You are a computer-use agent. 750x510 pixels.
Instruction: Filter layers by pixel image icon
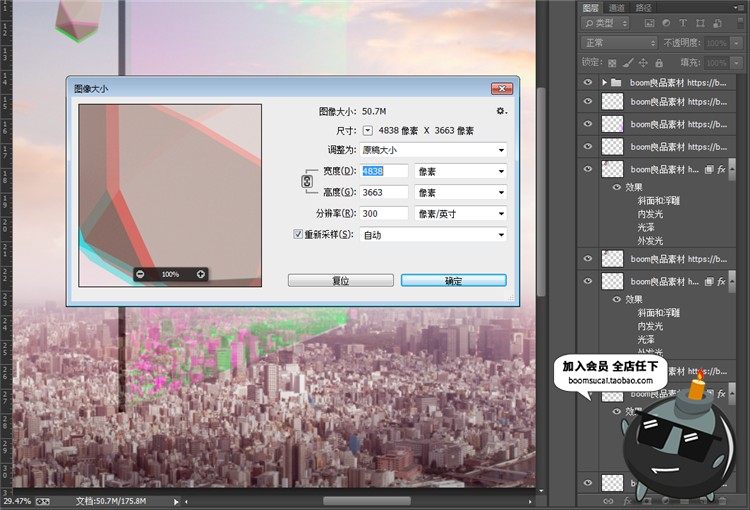click(x=650, y=23)
